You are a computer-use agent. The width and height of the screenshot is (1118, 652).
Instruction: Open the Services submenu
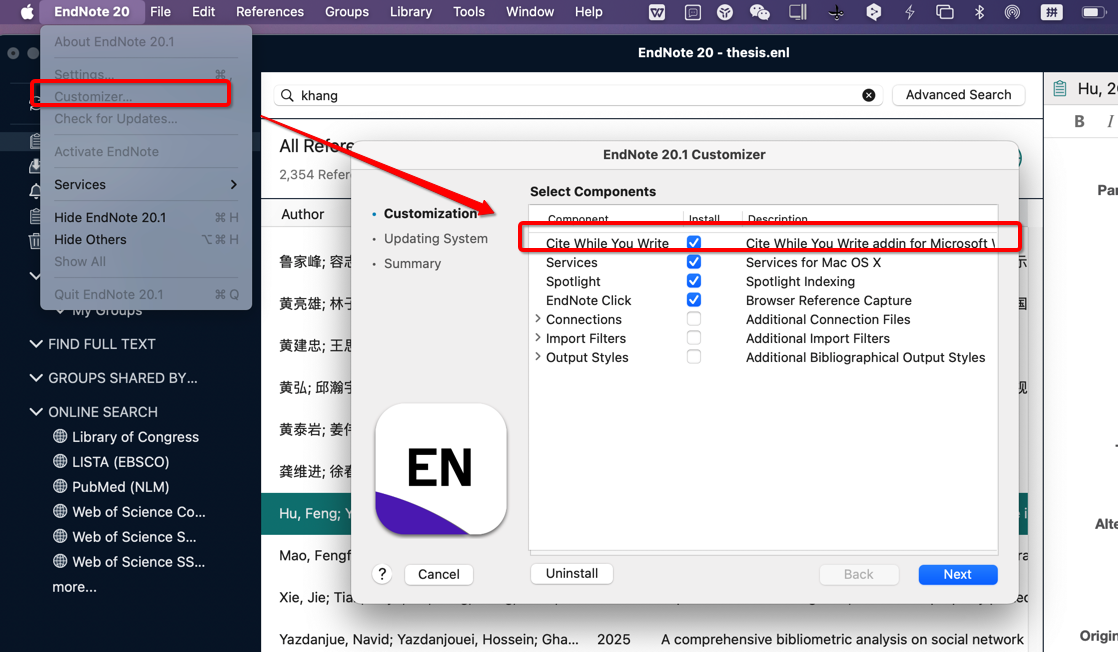pos(145,185)
